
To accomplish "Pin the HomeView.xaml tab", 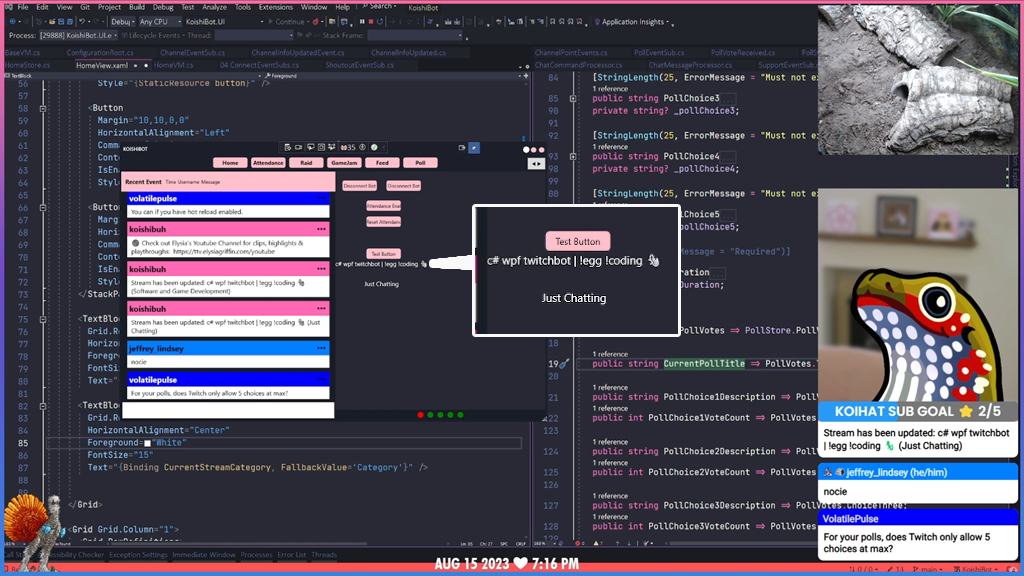I will coord(136,65).
